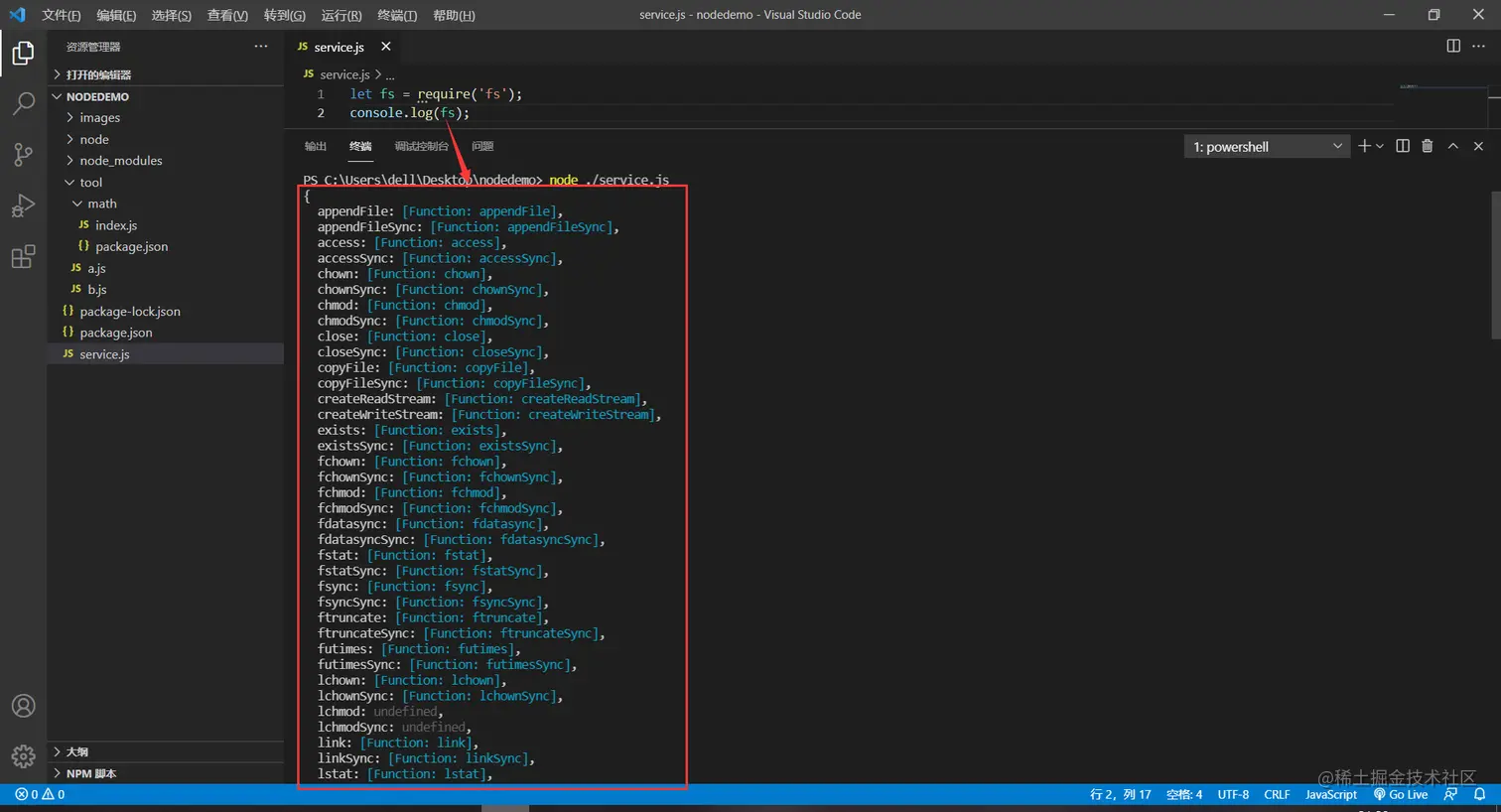This screenshot has width=1501, height=812.
Task: Open the Accounts menu icon
Action: (23, 706)
